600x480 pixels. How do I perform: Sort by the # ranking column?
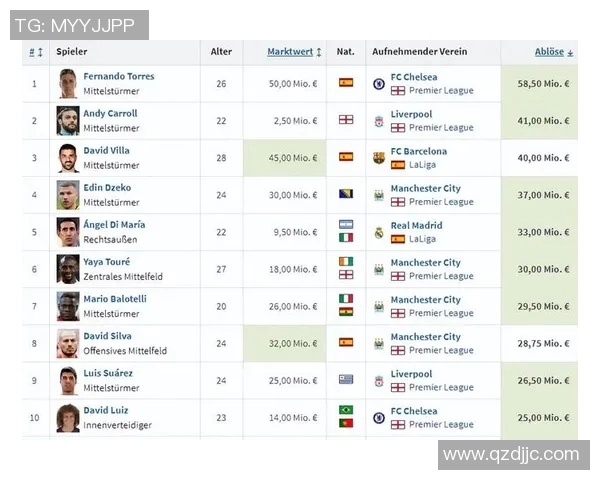click(33, 52)
